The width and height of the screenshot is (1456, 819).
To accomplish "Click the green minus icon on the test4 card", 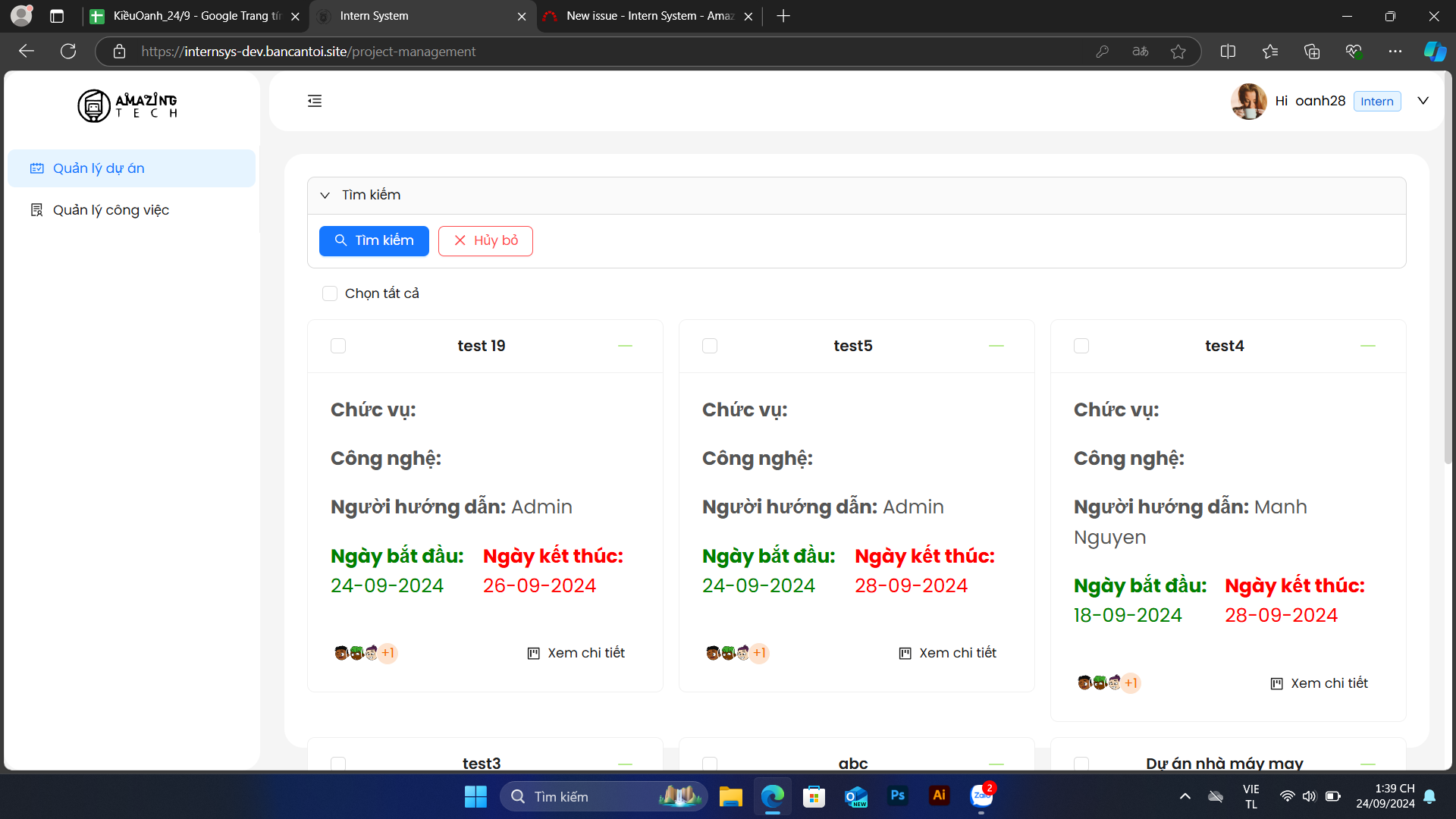I will [x=1367, y=346].
